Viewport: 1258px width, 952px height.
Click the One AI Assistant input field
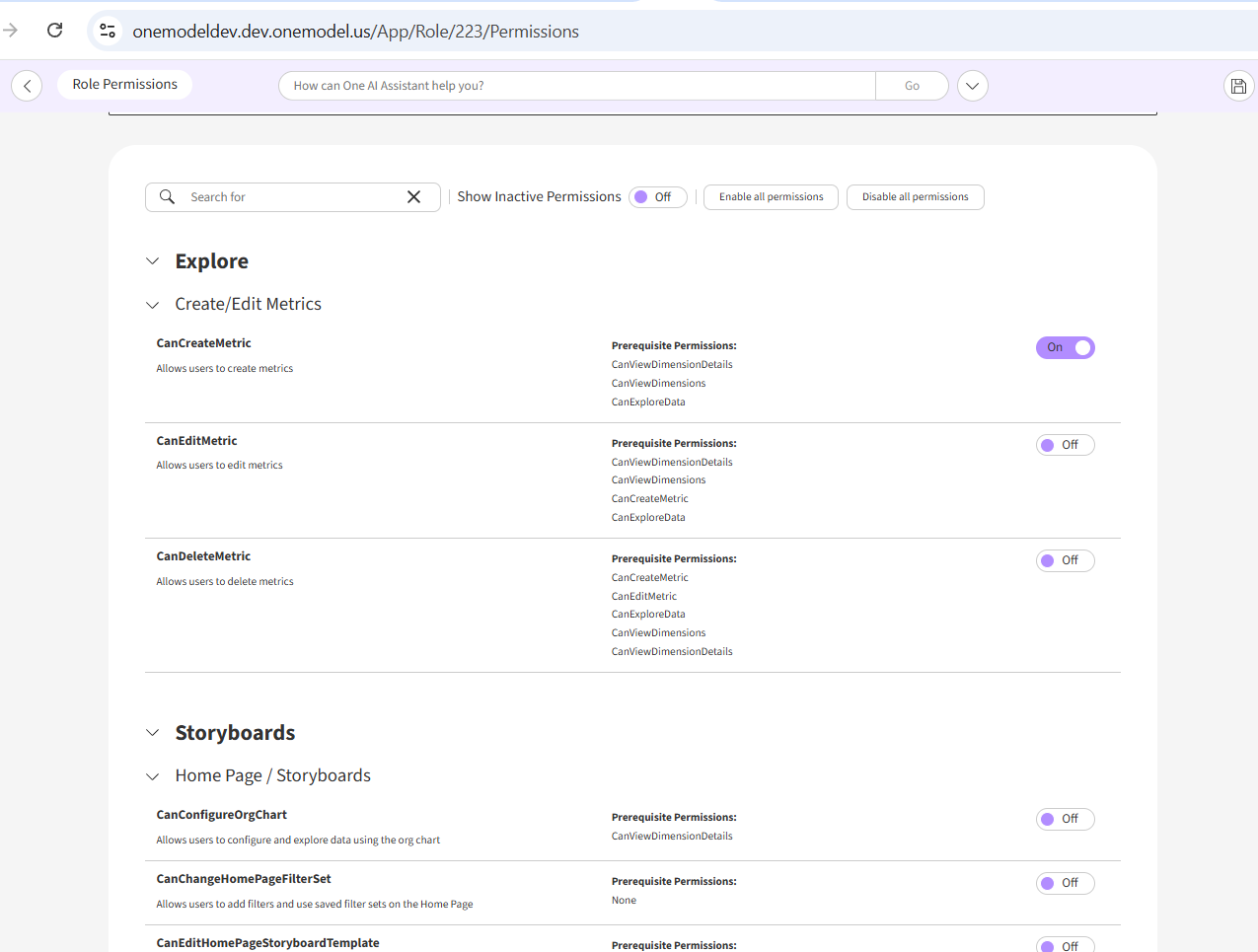pyautogui.click(x=577, y=86)
